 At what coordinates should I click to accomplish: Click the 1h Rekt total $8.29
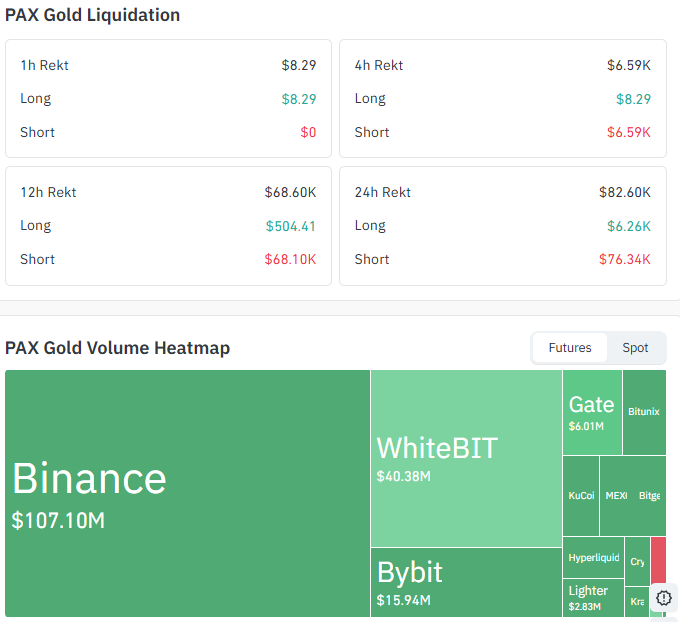coord(299,65)
